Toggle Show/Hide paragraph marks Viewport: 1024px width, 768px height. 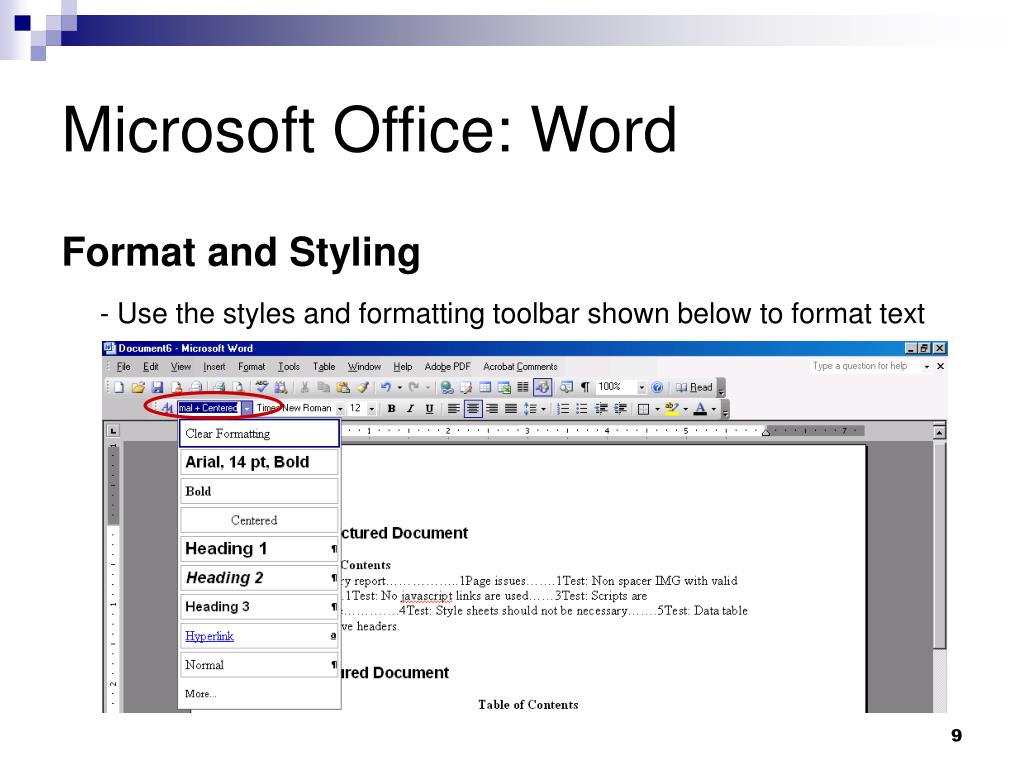pos(585,387)
